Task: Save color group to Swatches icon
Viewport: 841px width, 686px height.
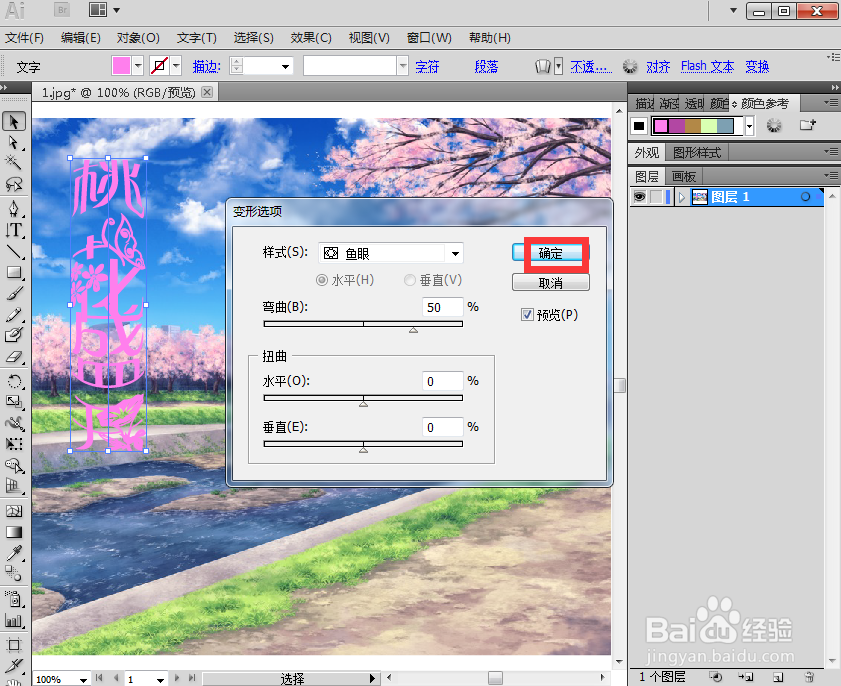Action: pos(807,126)
